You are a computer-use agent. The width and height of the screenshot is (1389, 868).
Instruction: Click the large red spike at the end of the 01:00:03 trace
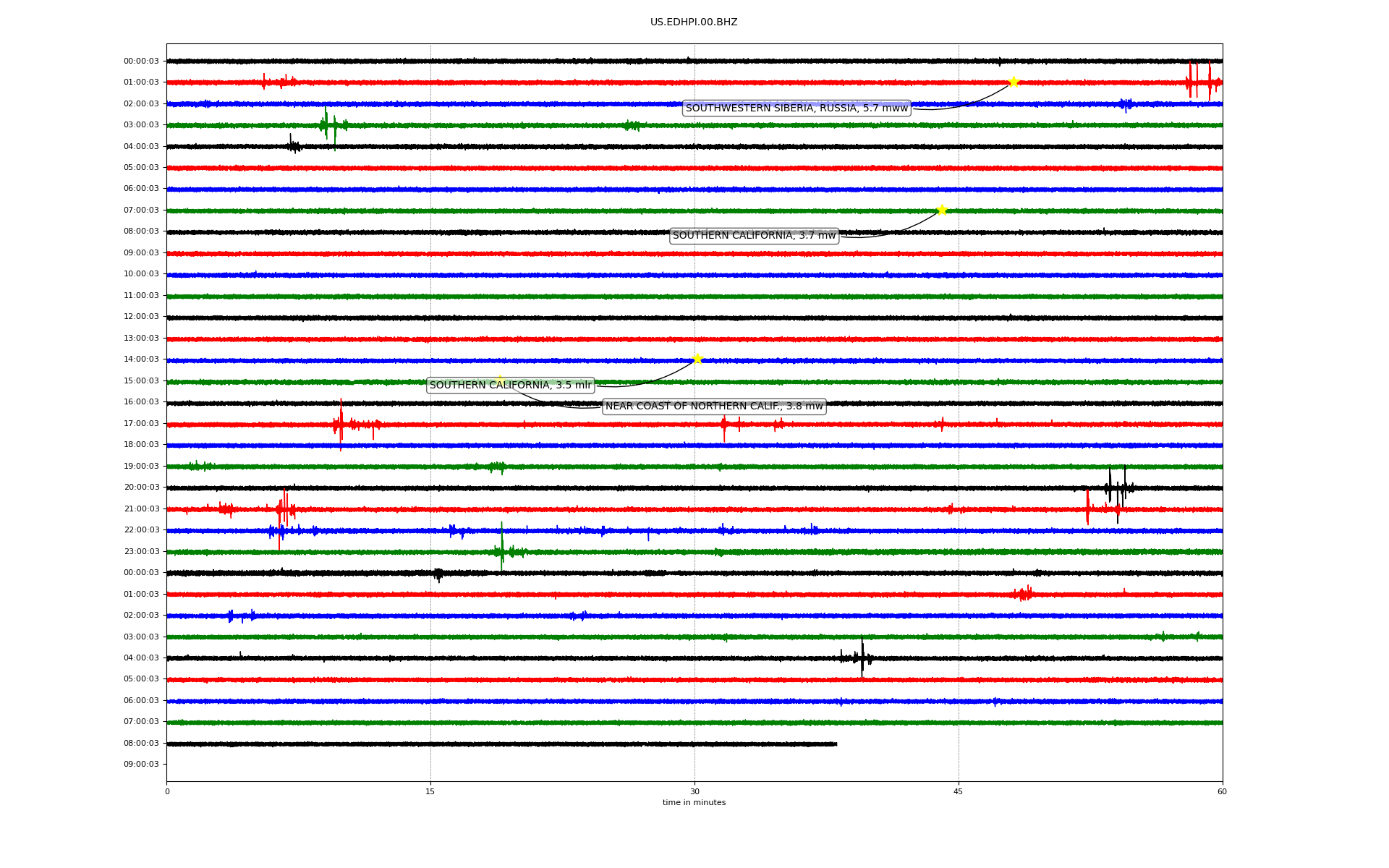[1209, 82]
